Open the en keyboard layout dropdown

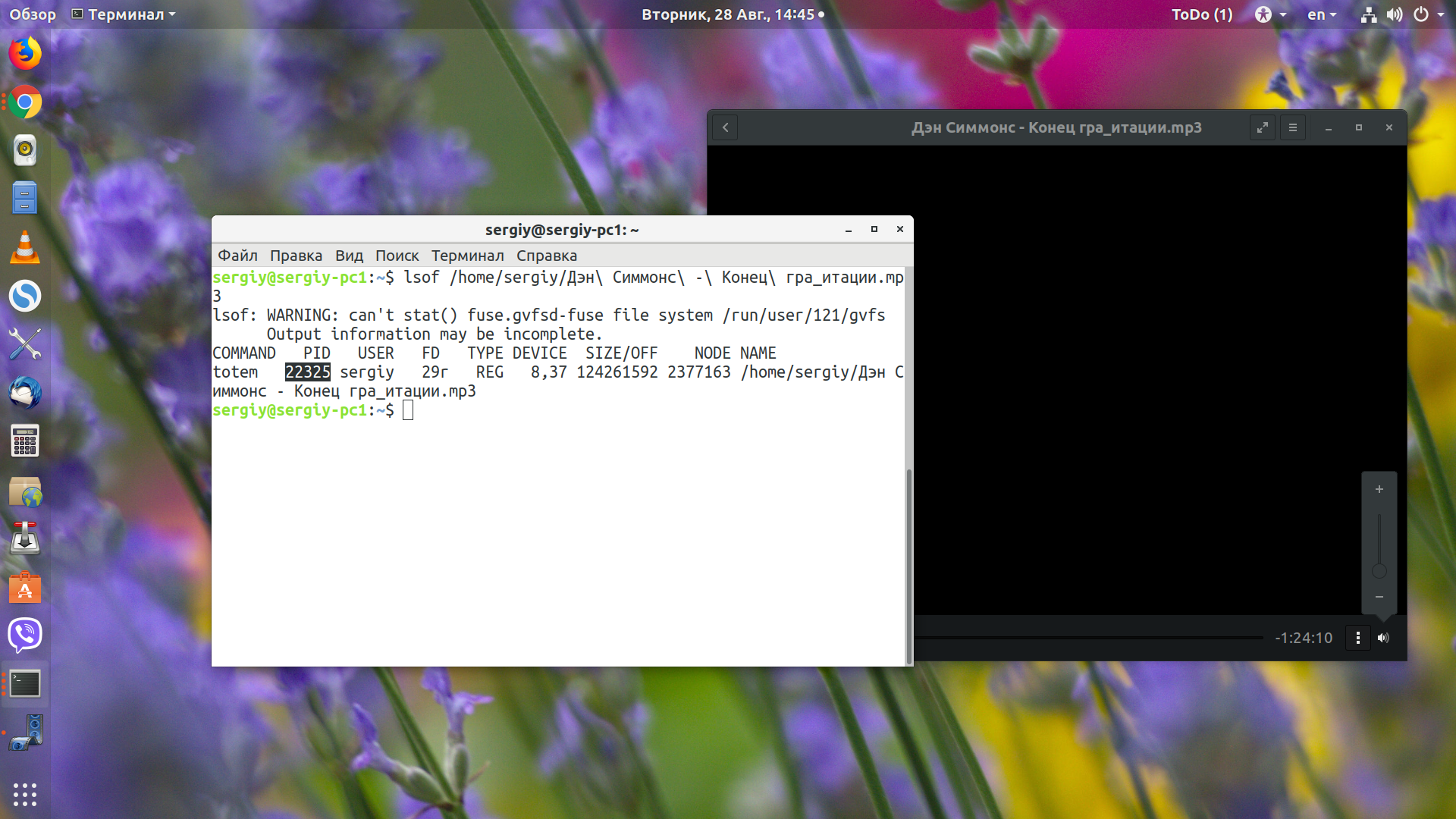[1322, 14]
